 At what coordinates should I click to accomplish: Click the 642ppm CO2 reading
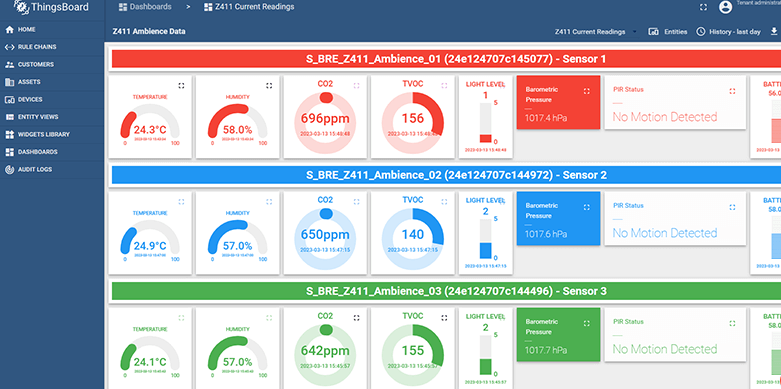tap(325, 351)
